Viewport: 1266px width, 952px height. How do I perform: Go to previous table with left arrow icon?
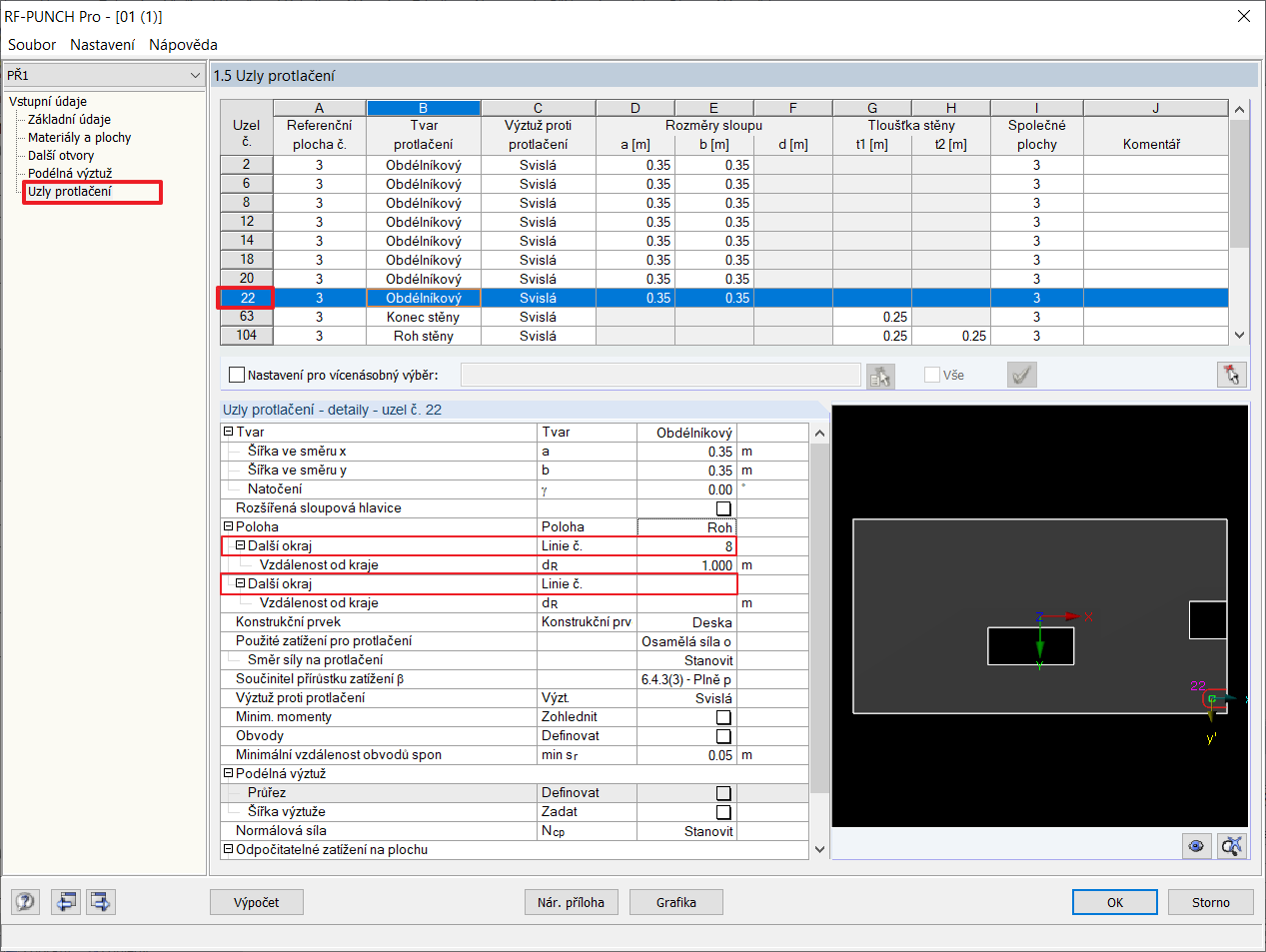(66, 902)
